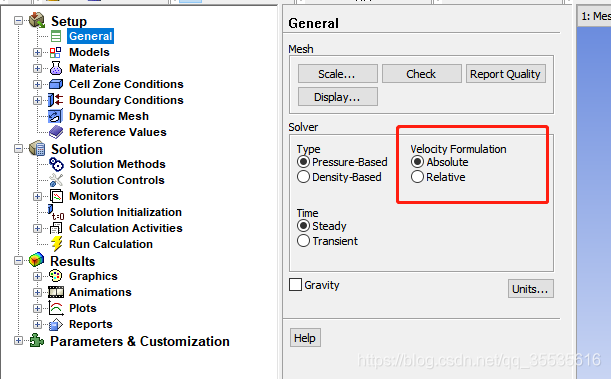The height and width of the screenshot is (379, 611).
Task: Open Solution Initialization in the tree
Action: (x=125, y=212)
